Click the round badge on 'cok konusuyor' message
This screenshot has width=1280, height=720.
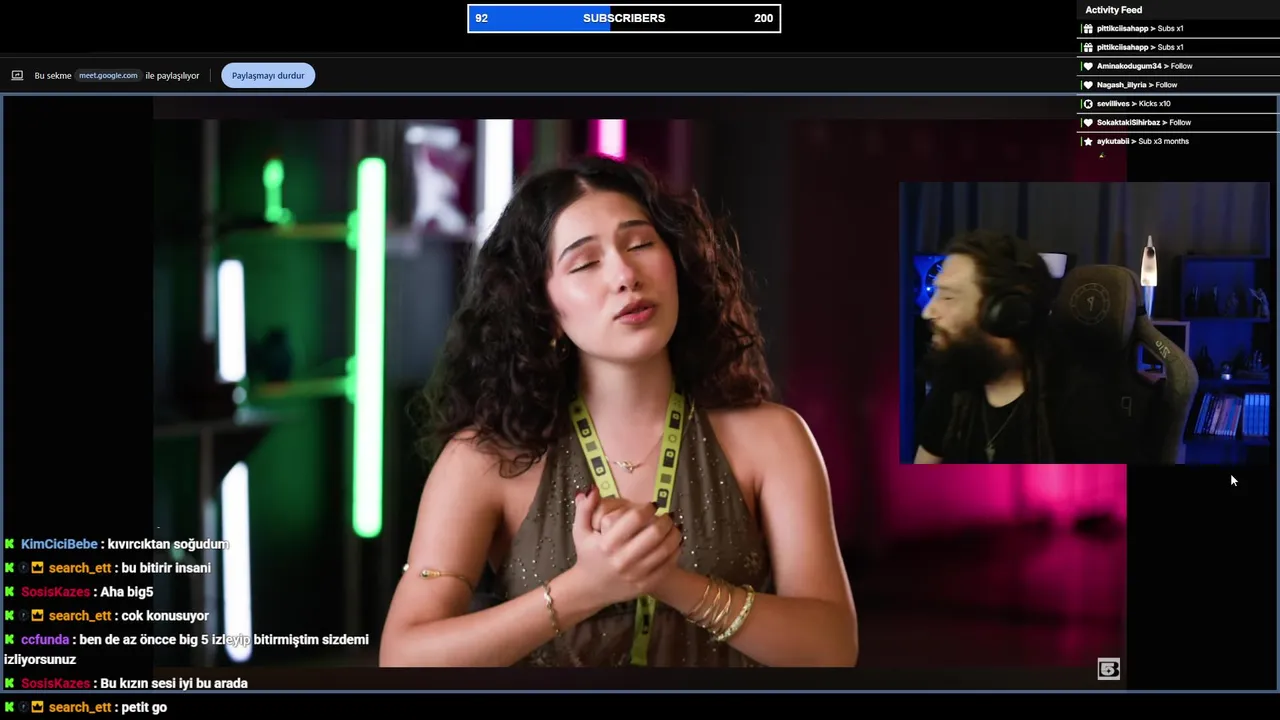pyautogui.click(x=24, y=616)
